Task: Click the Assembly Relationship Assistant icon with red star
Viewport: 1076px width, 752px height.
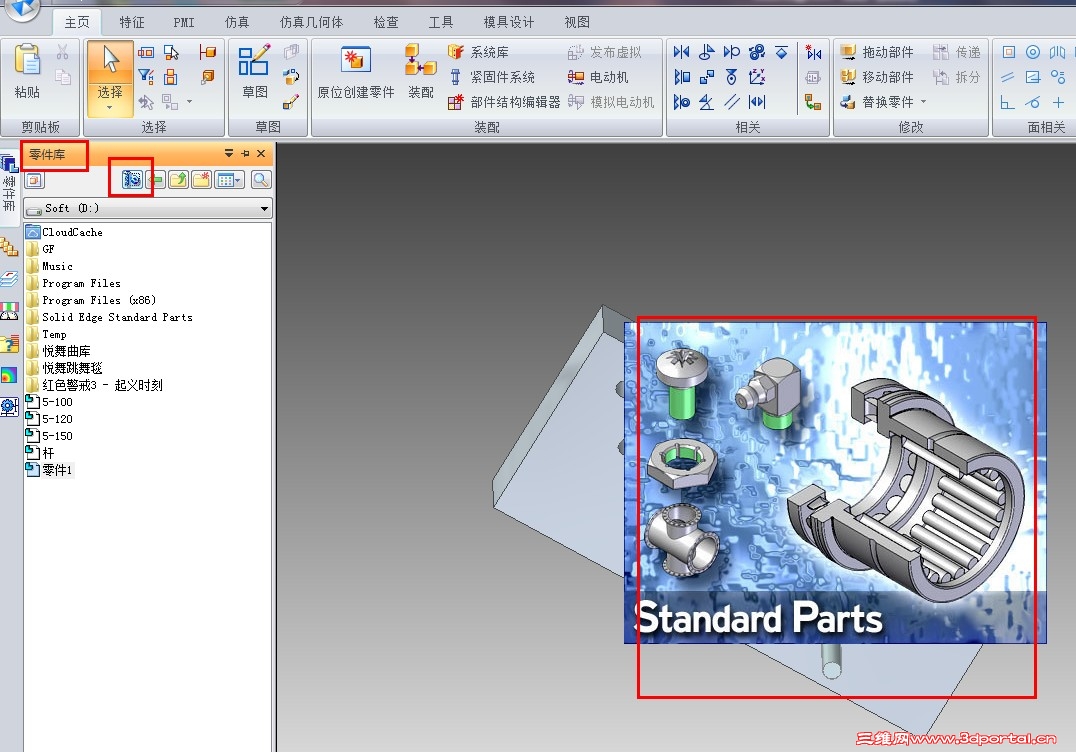Action: pos(814,52)
